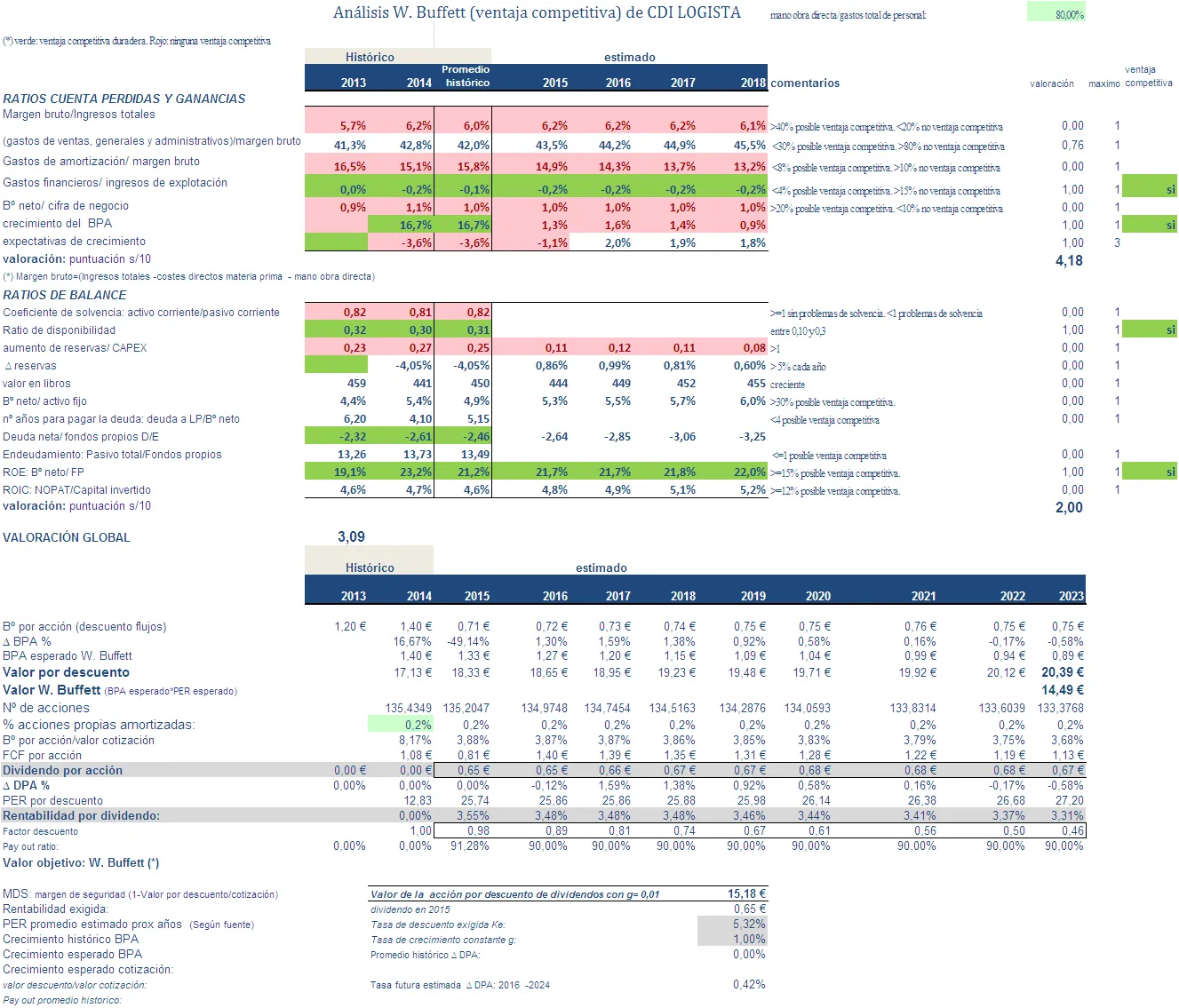Click the Dividendo por acción row label

pyautogui.click(x=63, y=770)
